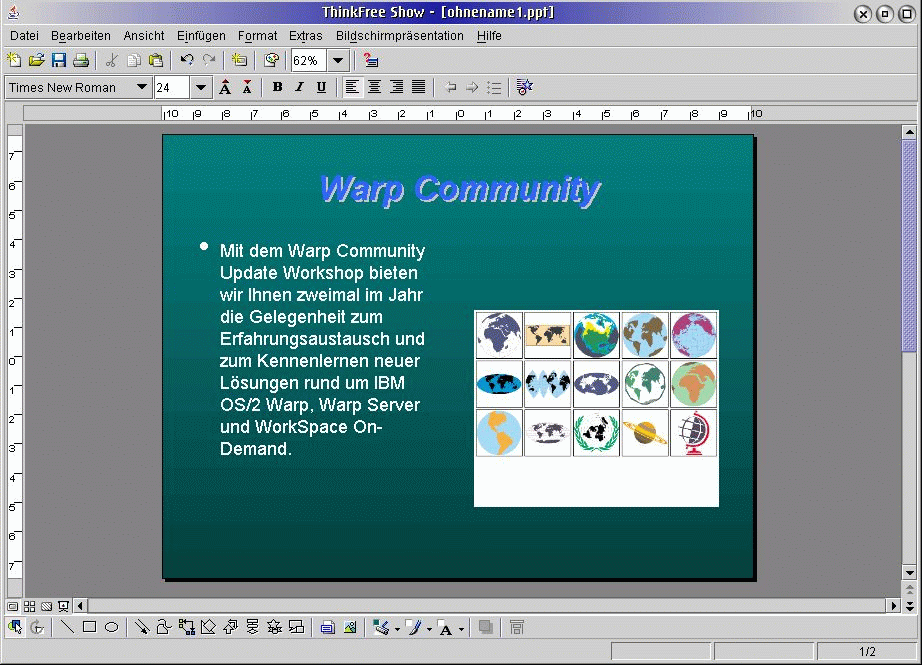The image size is (922, 665).
Task: Open the font size dropdown arrow
Action: (x=201, y=88)
